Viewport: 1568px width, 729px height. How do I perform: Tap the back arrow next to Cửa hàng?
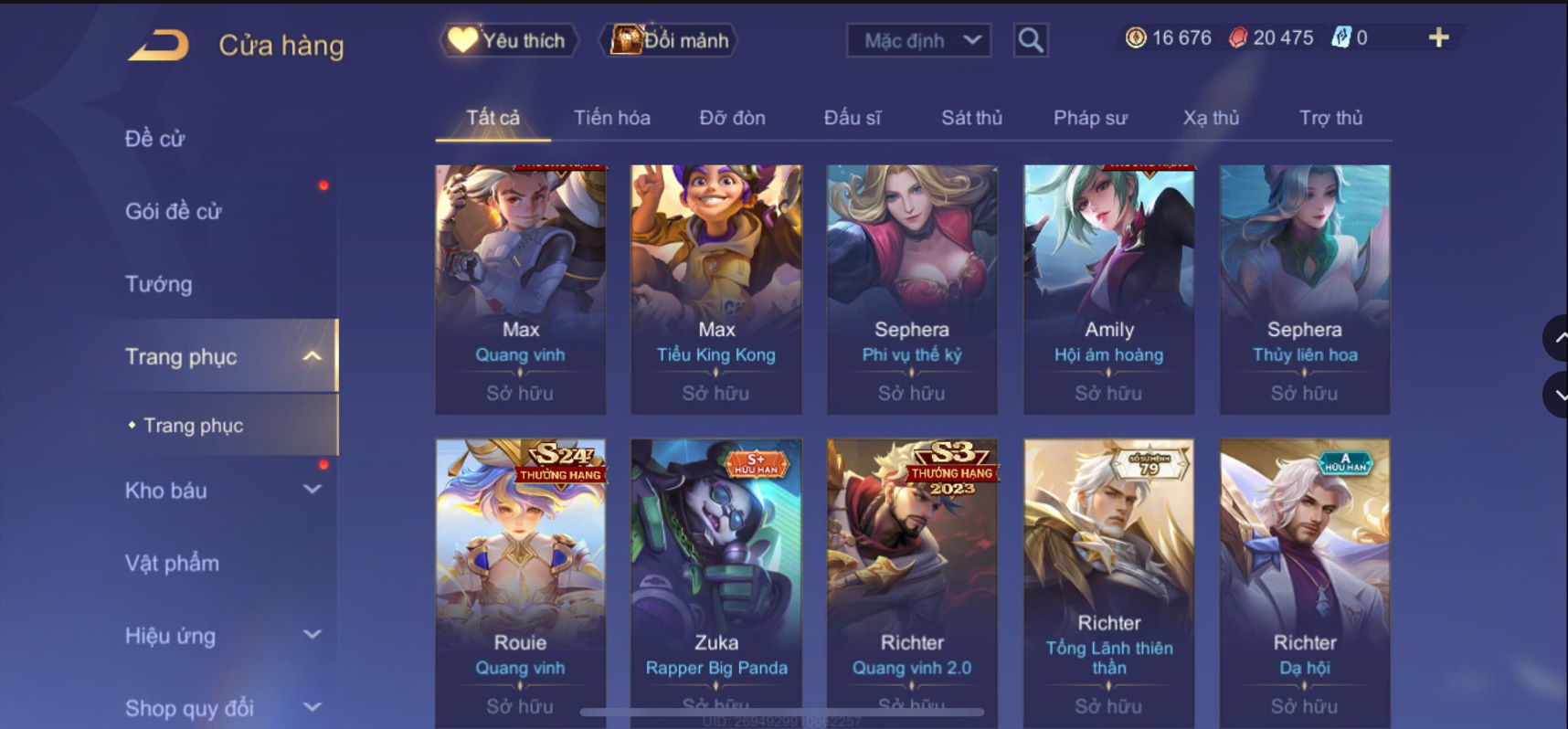click(158, 45)
